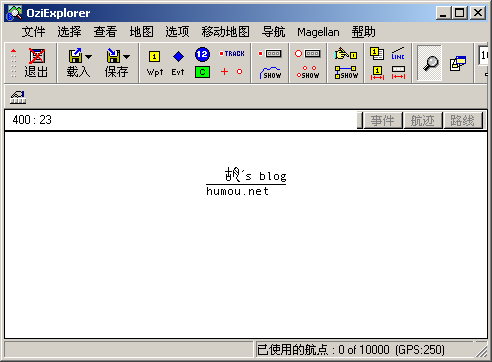Open point control with red circle icon

(308, 54)
